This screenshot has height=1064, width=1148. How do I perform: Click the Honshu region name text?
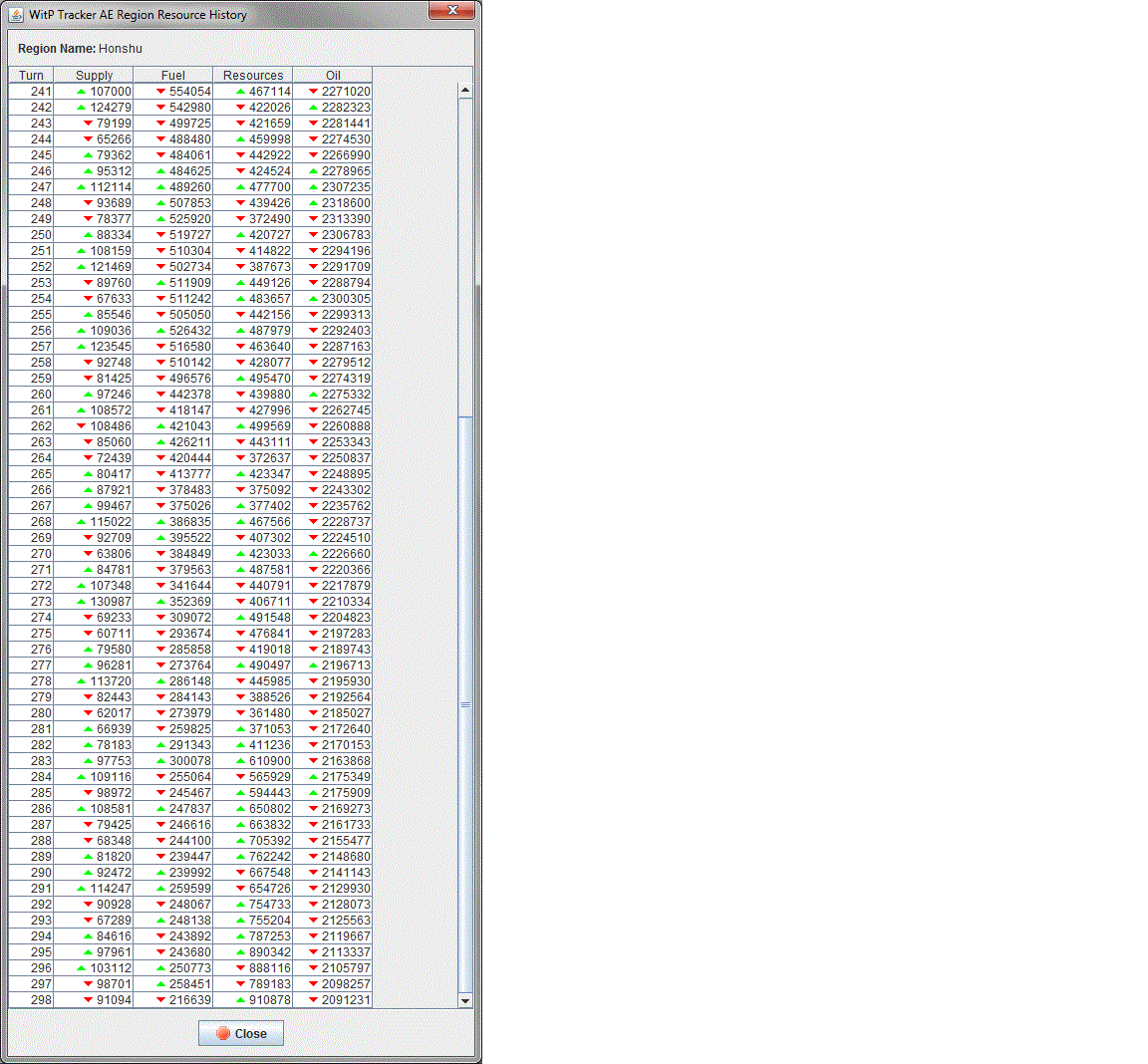point(120,48)
